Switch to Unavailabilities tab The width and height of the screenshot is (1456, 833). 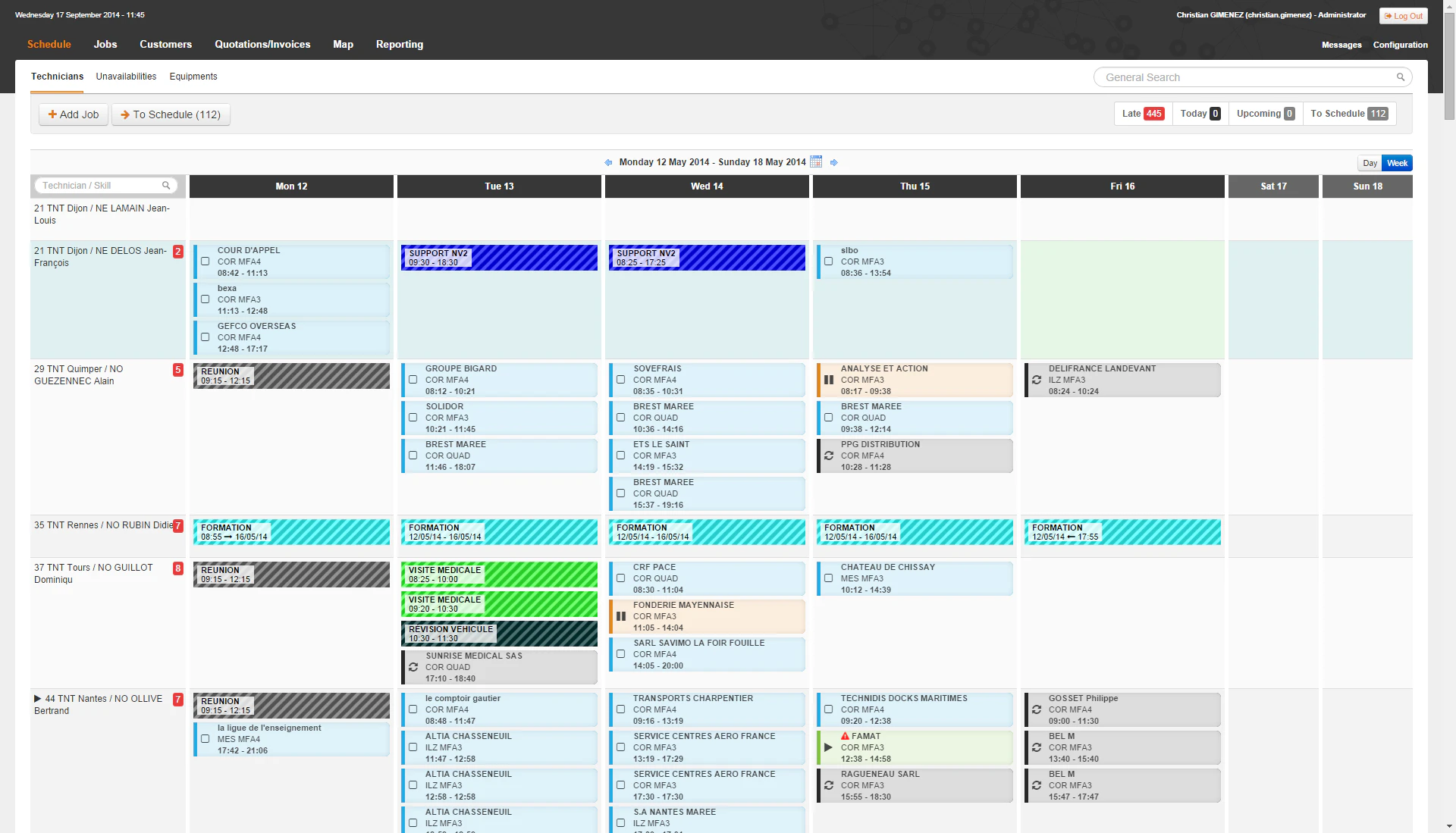click(x=126, y=77)
